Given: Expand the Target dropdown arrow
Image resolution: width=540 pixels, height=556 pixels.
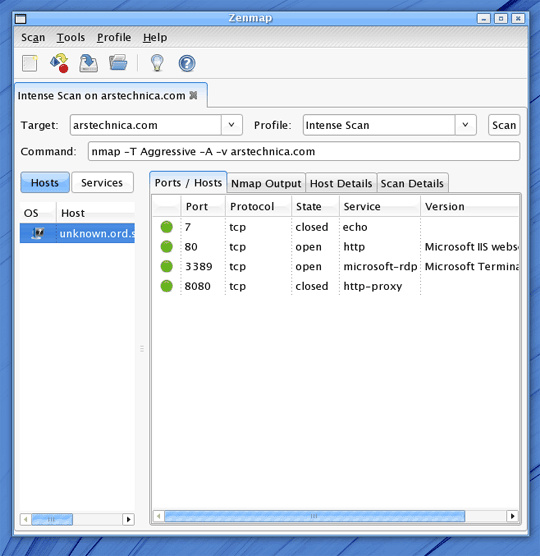Looking at the screenshot, I should [232, 125].
